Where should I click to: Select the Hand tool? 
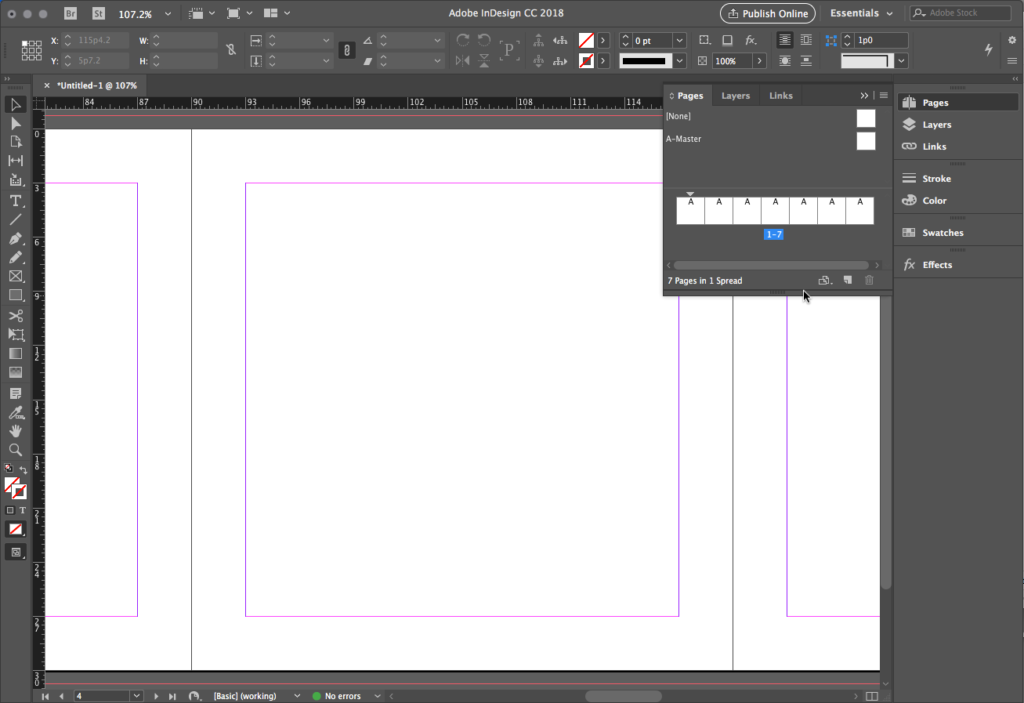[16, 431]
